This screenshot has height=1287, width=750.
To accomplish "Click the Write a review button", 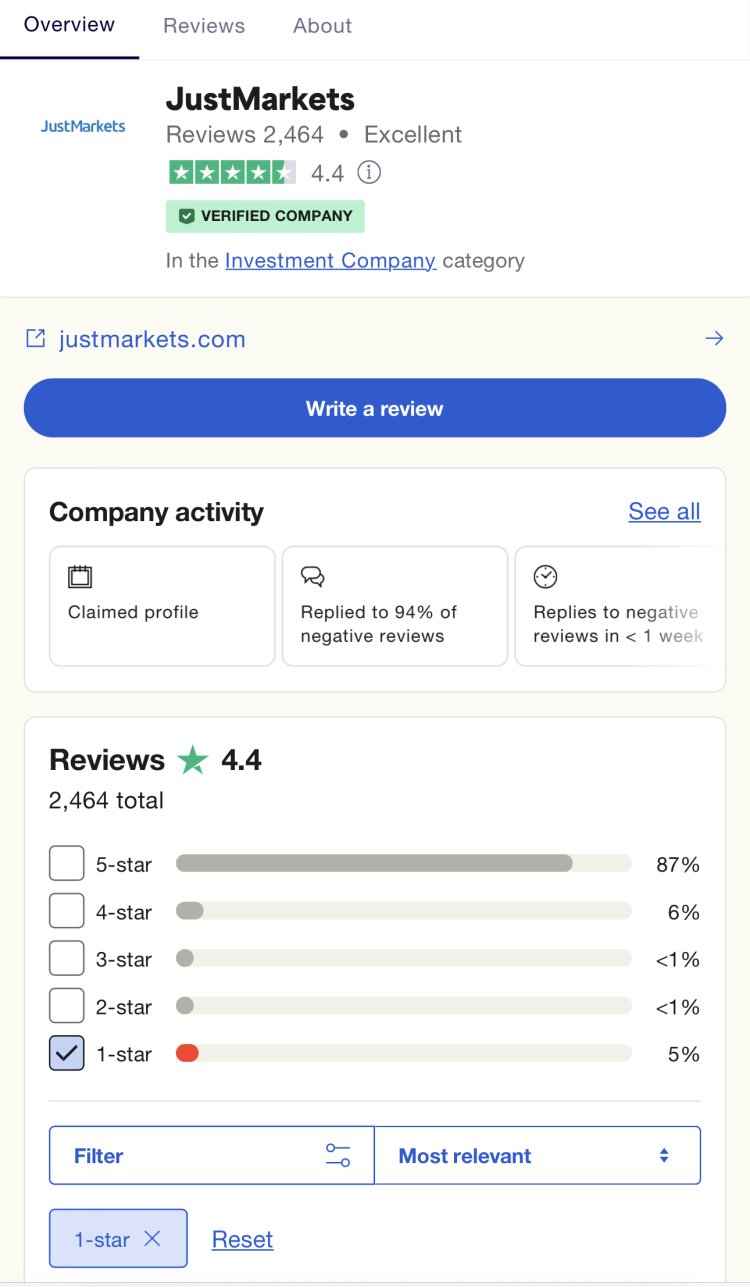I will (x=374, y=407).
